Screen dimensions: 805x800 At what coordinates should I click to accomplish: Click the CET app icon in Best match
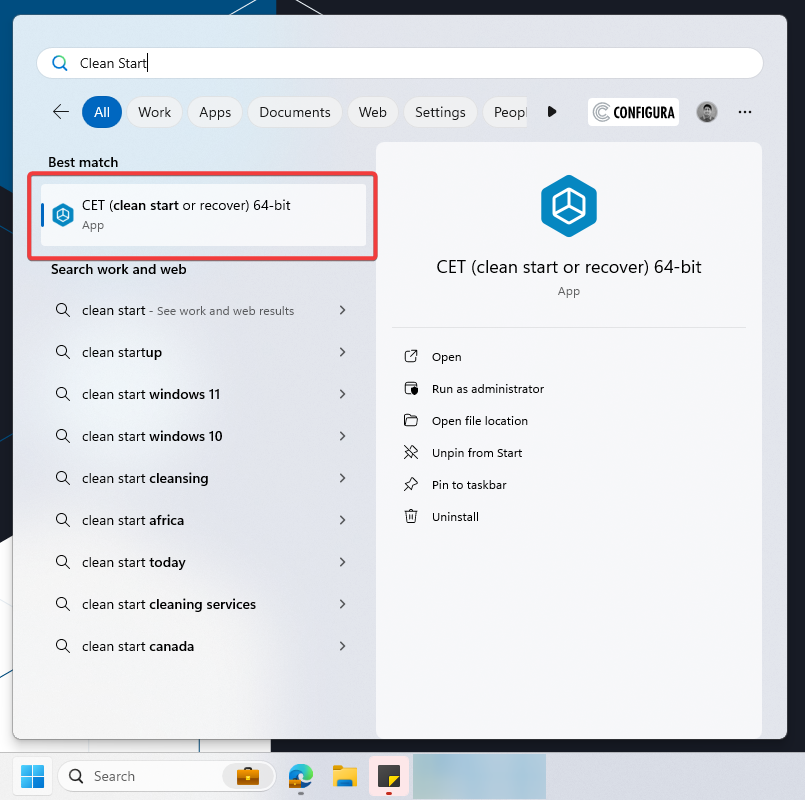(63, 215)
